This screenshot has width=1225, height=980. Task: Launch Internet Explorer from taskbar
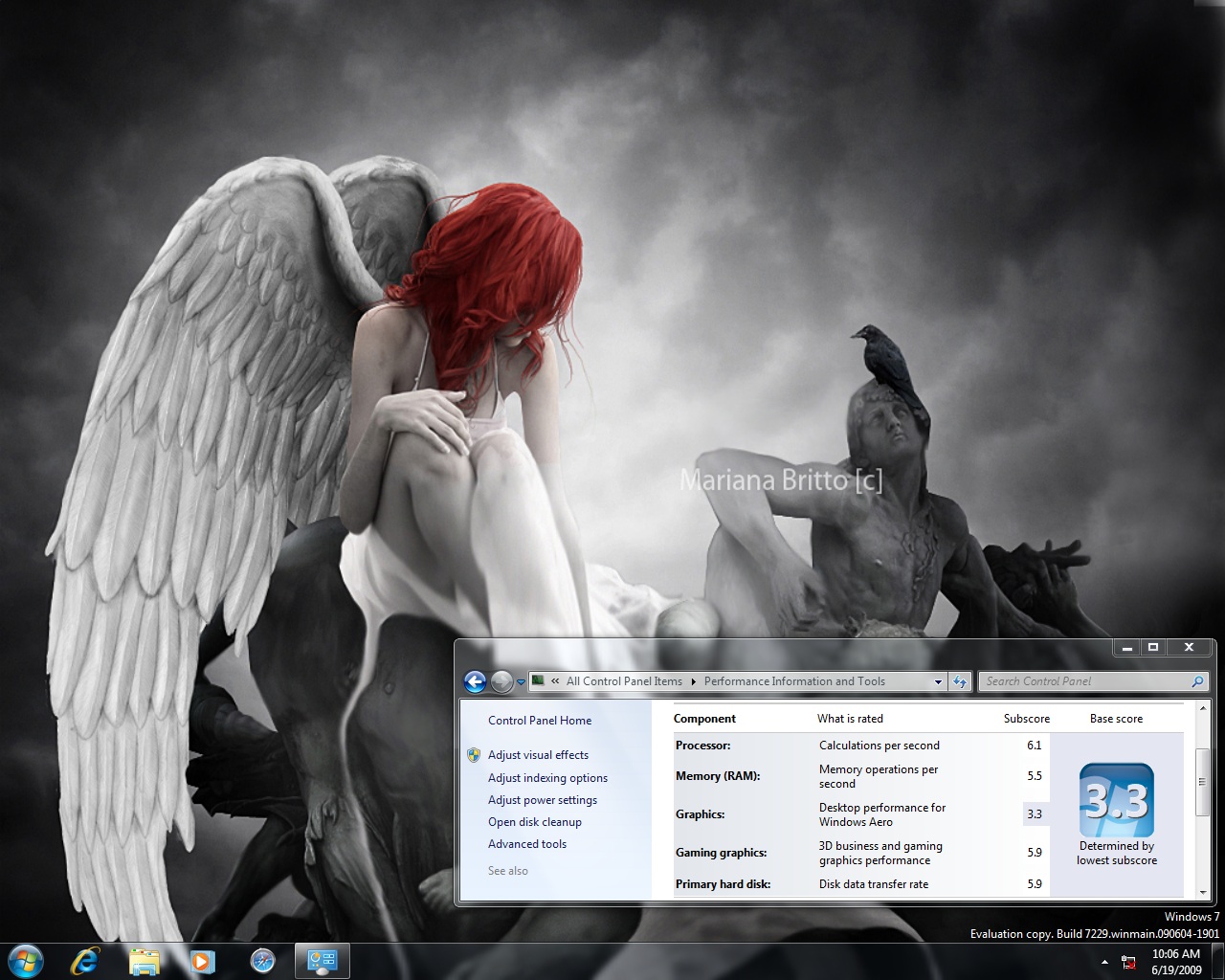pos(85,961)
